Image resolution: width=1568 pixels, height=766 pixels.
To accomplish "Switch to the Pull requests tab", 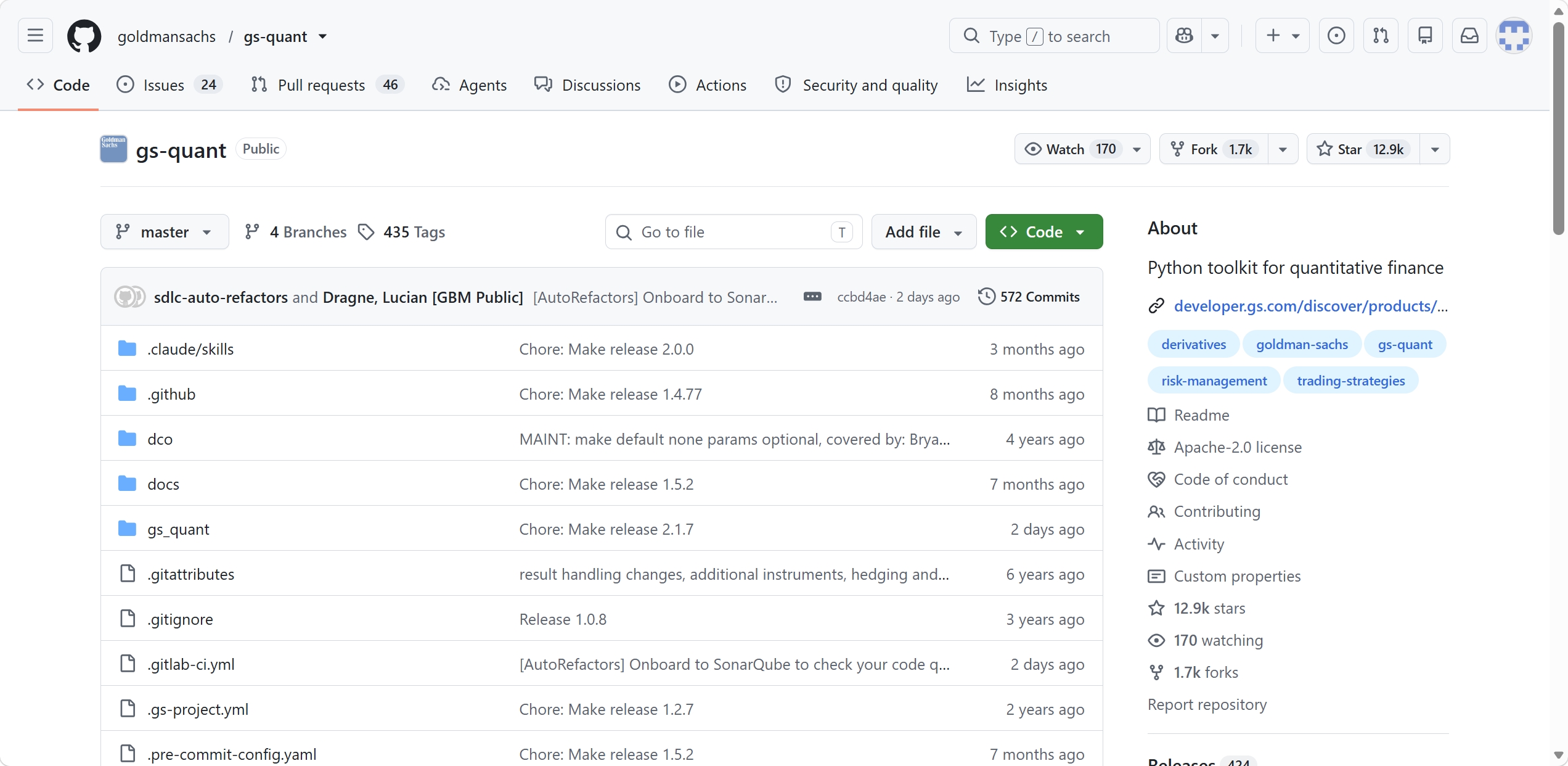I will 328,85.
